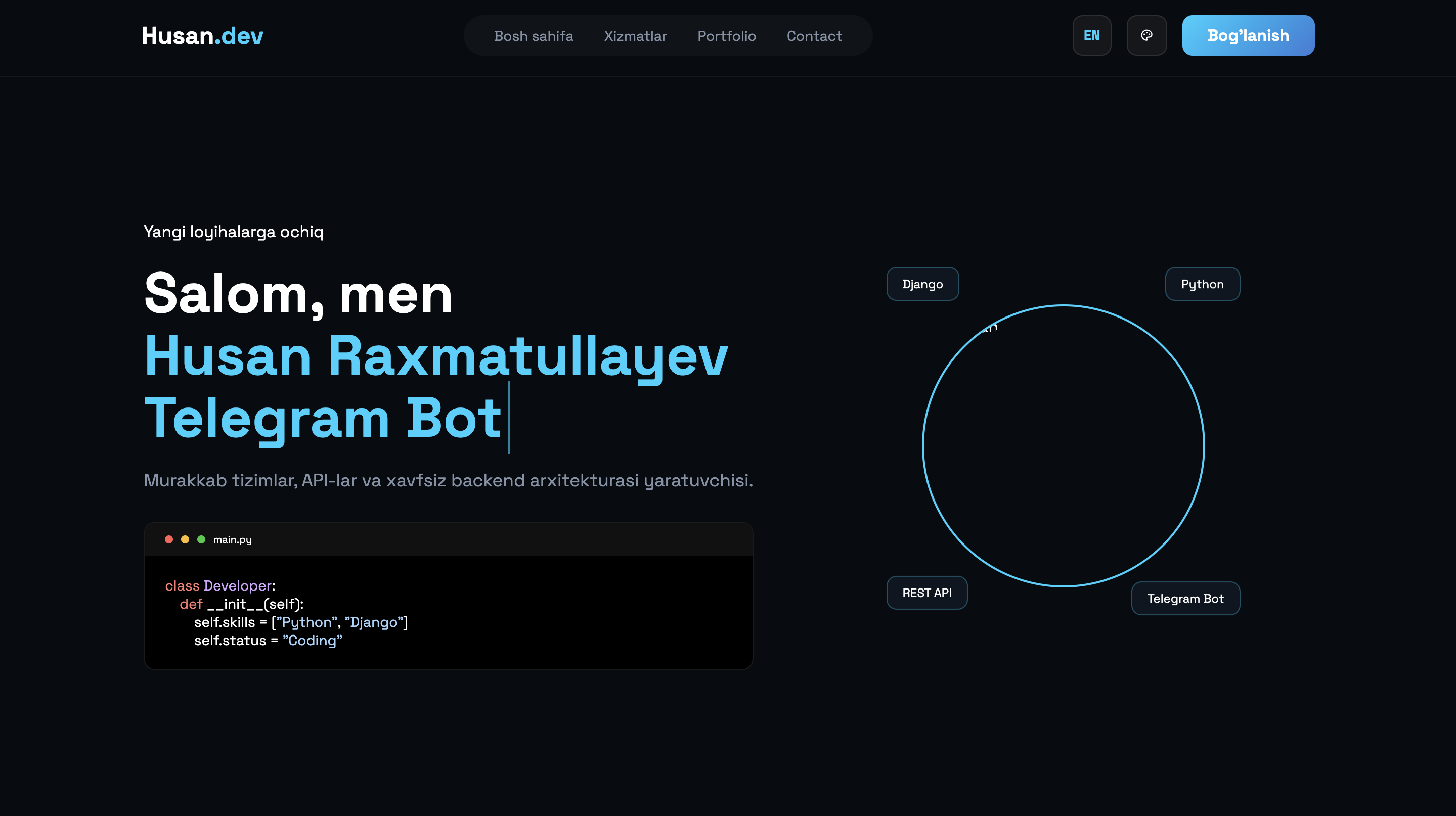Click the text cursor after 'Telegram Bot'

[x=510, y=418]
